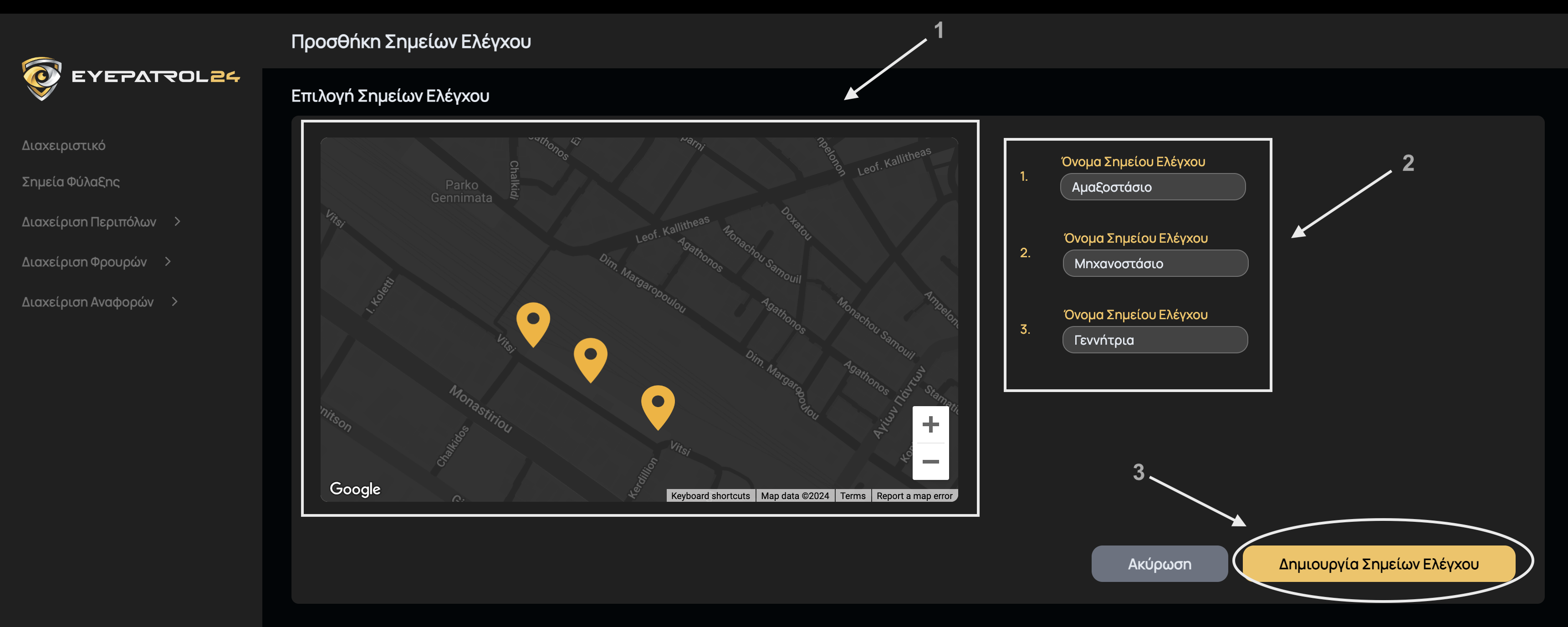Click Δημιουργία Σημείων Ελέγχου button
Image resolution: width=1568 pixels, height=627 pixels.
pos(1378,564)
